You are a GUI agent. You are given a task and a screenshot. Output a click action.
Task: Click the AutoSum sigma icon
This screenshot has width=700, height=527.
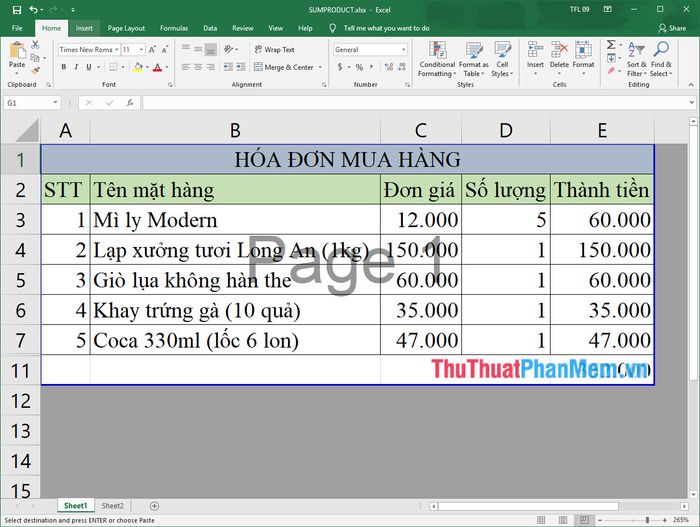point(611,44)
